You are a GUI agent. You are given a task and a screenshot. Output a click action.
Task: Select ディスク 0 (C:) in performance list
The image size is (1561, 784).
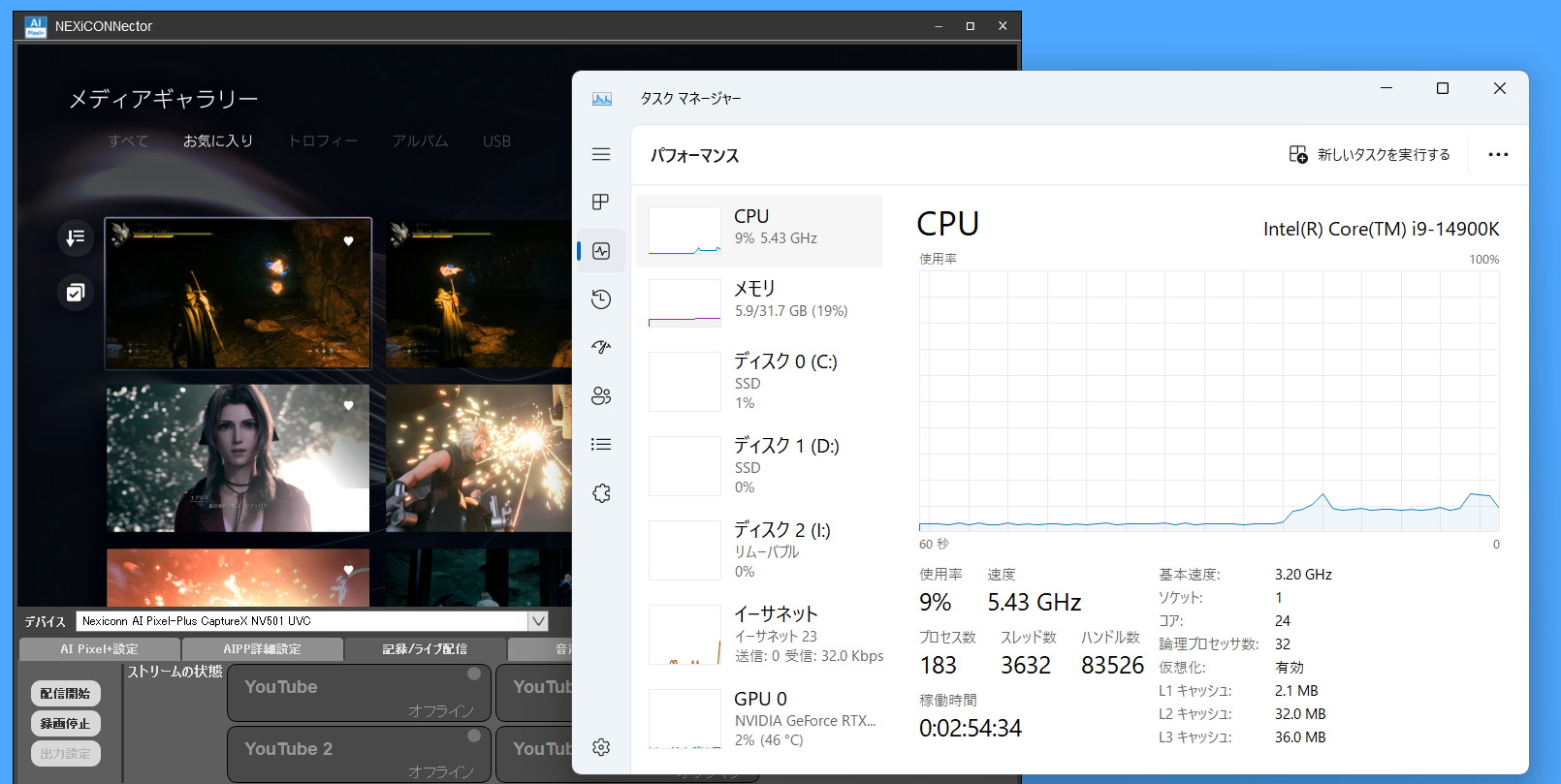coord(759,381)
